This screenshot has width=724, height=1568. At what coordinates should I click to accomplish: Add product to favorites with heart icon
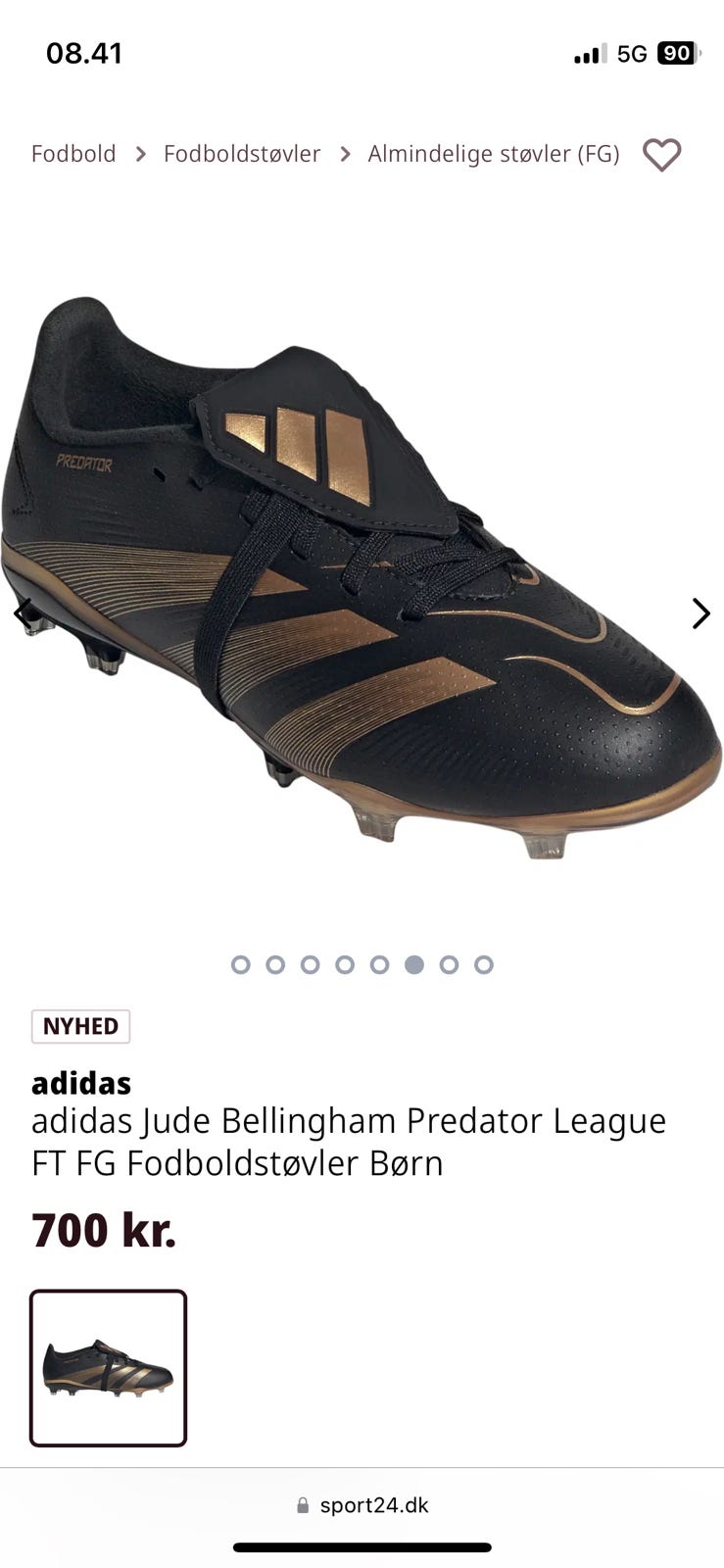tap(661, 155)
